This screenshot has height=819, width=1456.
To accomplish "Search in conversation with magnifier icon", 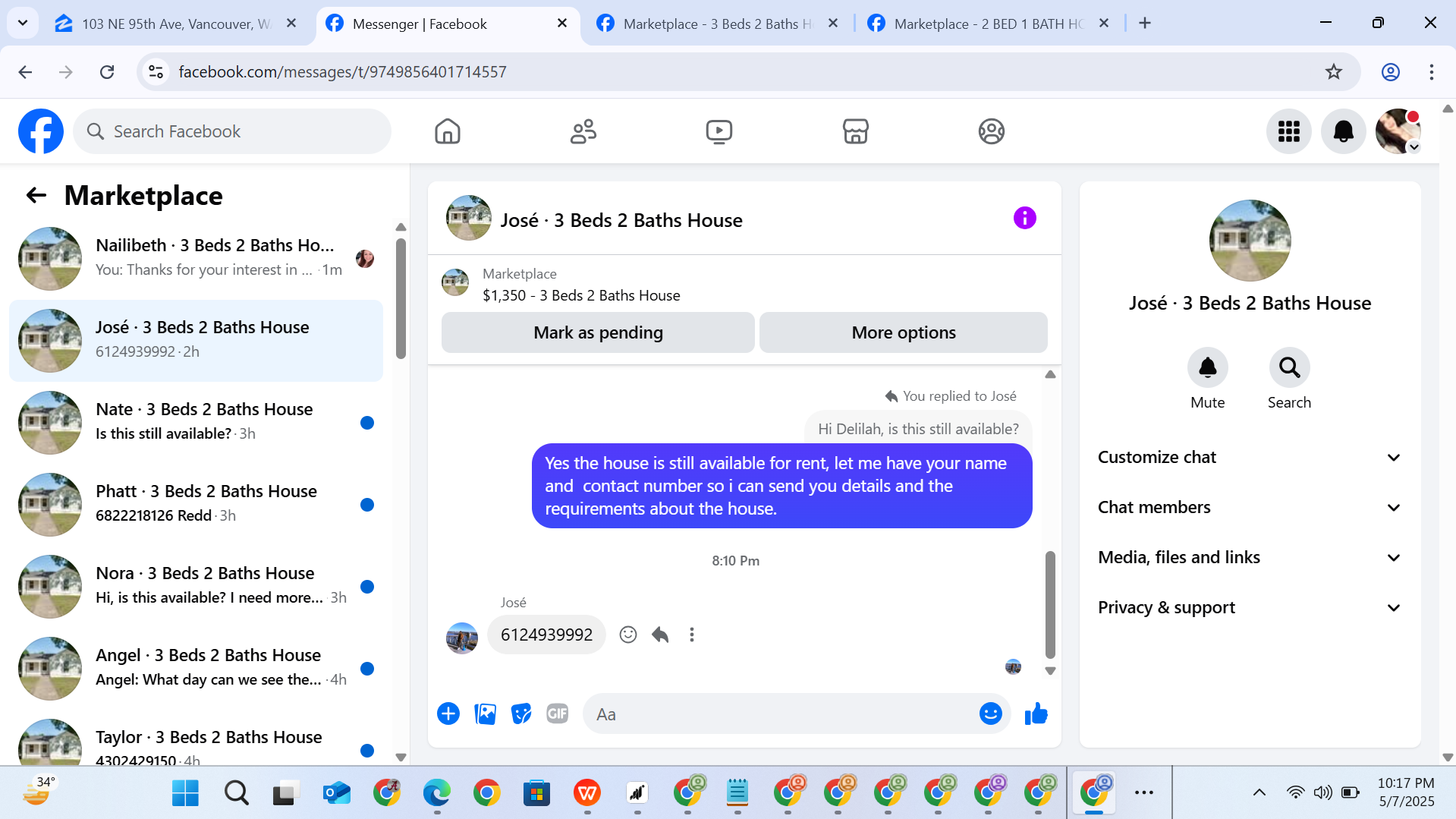I will click(1289, 368).
